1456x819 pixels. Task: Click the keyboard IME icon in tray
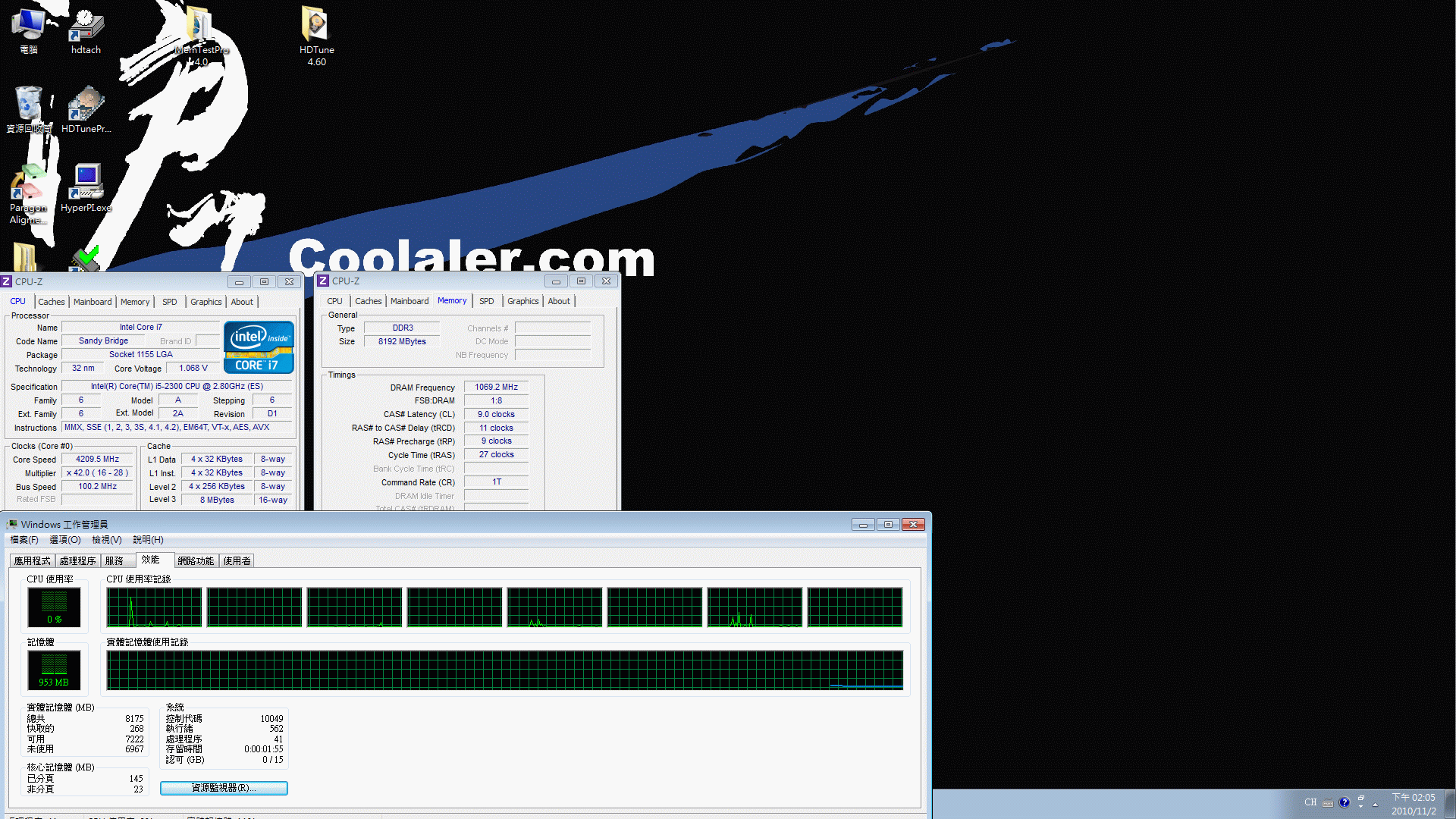click(x=1328, y=803)
